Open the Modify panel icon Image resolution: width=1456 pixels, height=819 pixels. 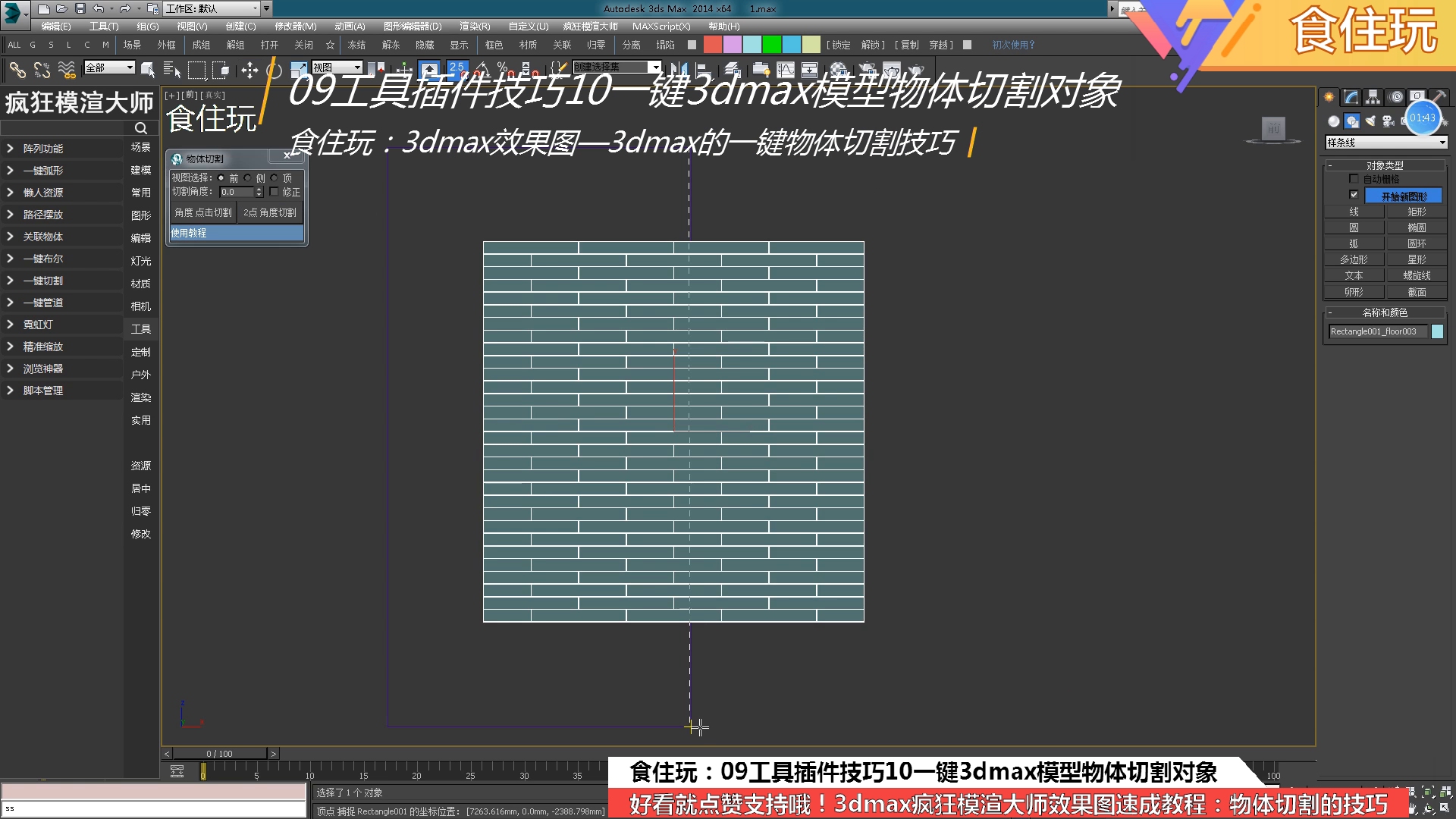coord(1351,97)
